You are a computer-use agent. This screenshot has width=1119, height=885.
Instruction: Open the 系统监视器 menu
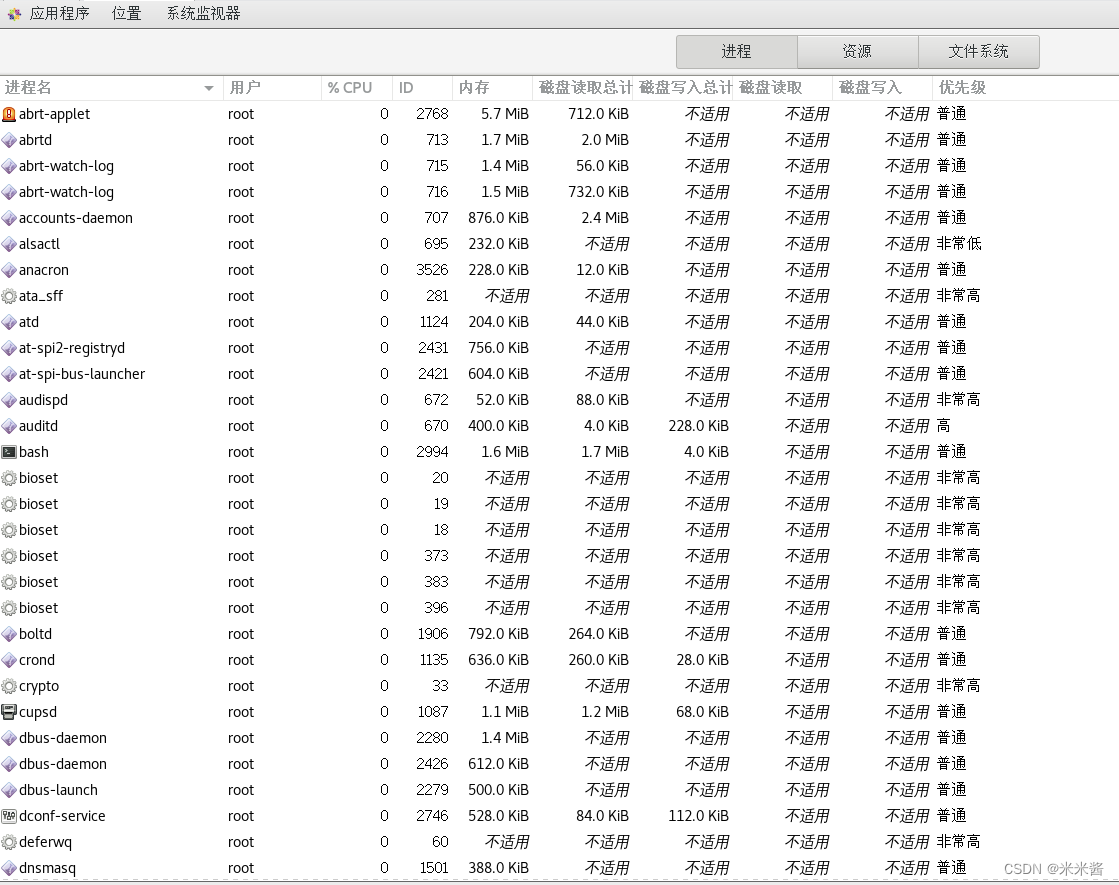tap(203, 14)
